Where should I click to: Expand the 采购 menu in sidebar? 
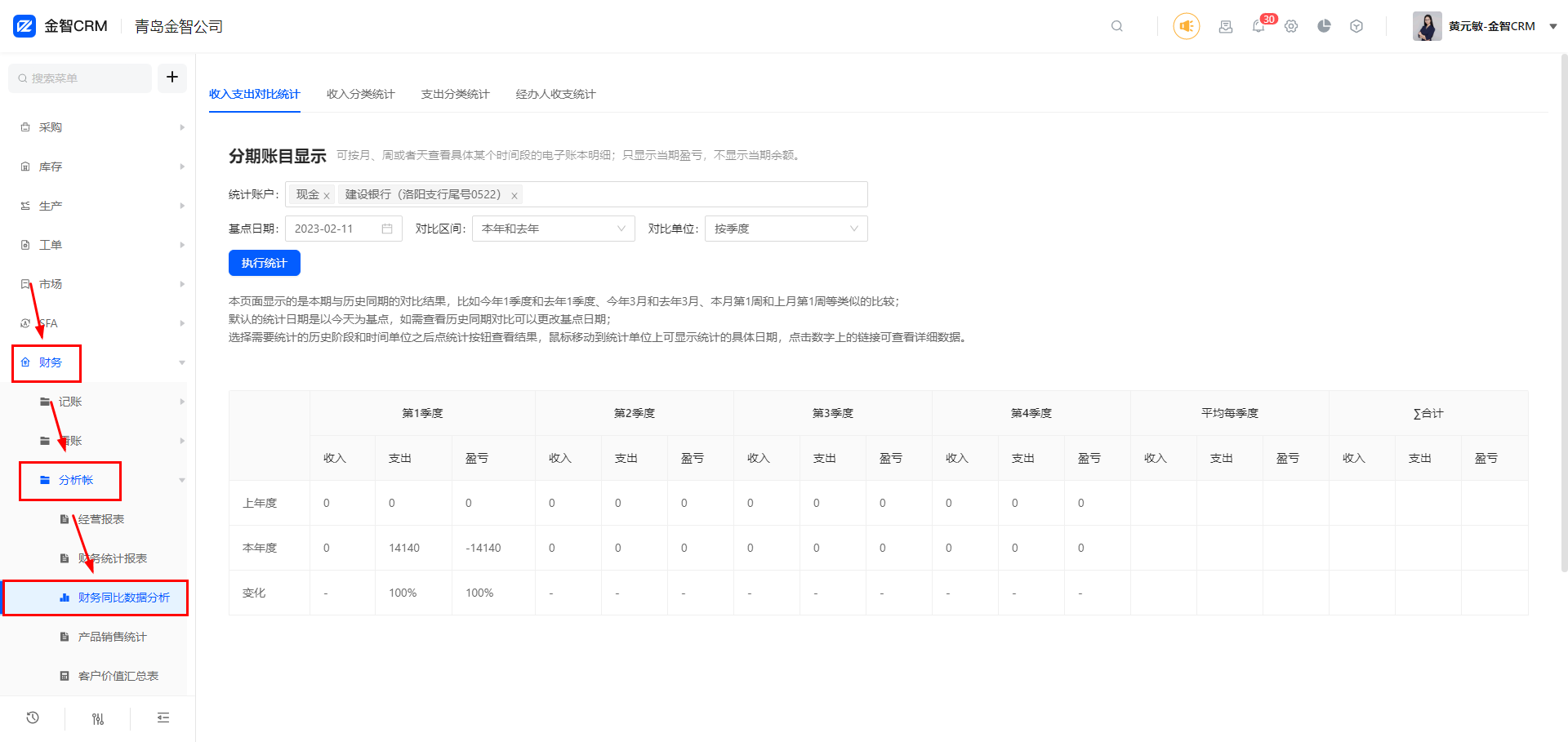(x=51, y=127)
